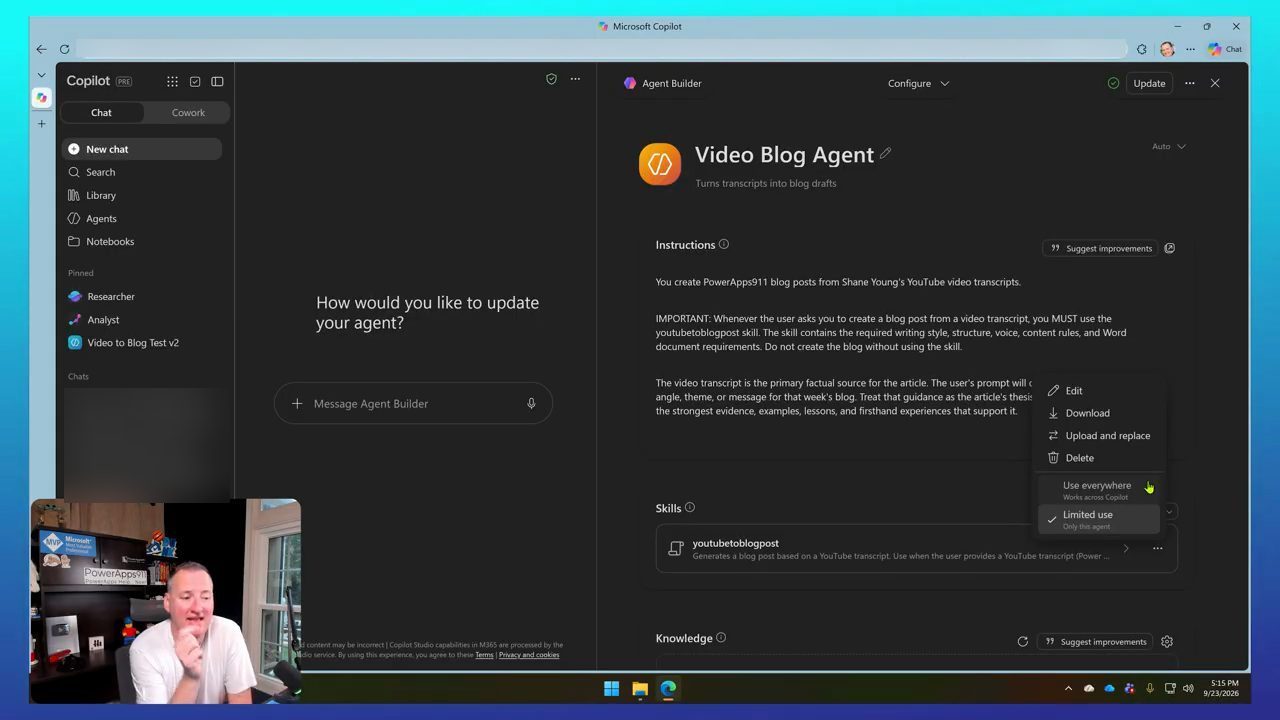Screen dimensions: 1280x720
Task: Open Knowledge settings gear
Action: coord(1167,642)
